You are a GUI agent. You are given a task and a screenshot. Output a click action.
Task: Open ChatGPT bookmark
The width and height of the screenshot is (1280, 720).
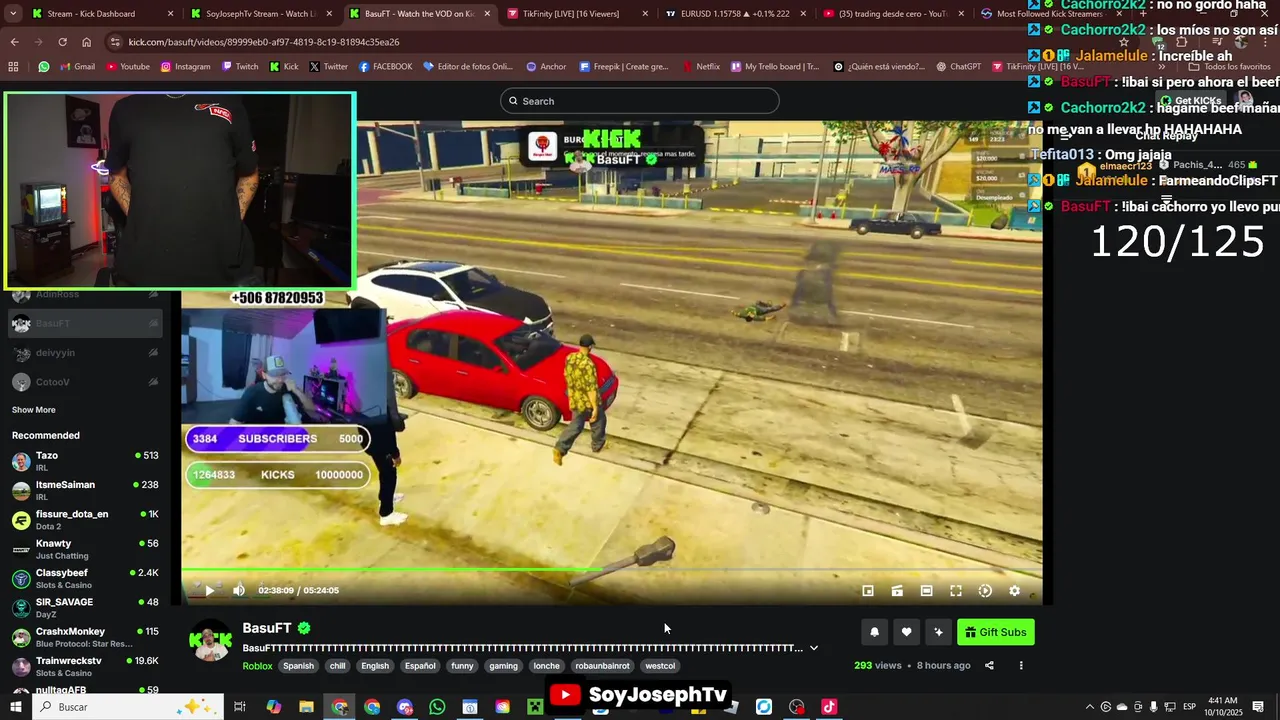pyautogui.click(x=958, y=67)
